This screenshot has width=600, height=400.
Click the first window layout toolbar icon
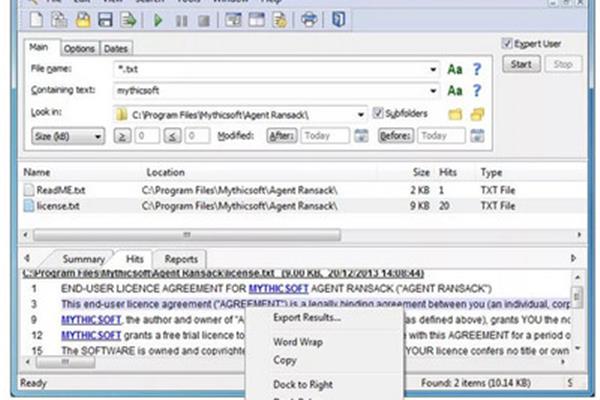tap(233, 20)
